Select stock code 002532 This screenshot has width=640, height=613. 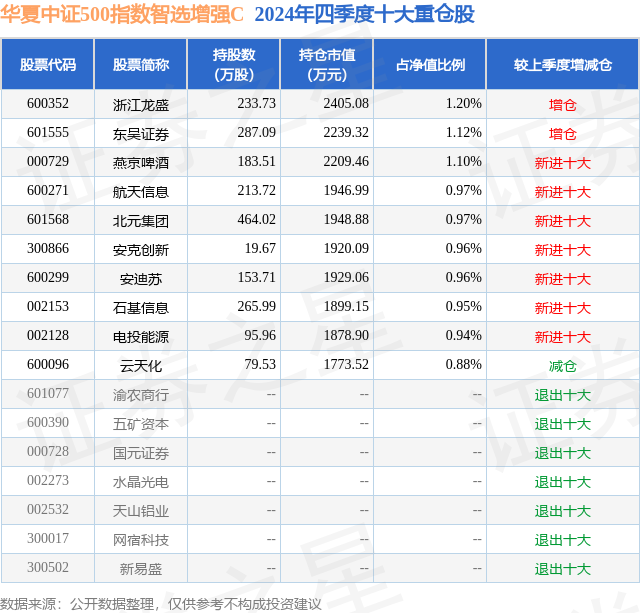point(48,509)
